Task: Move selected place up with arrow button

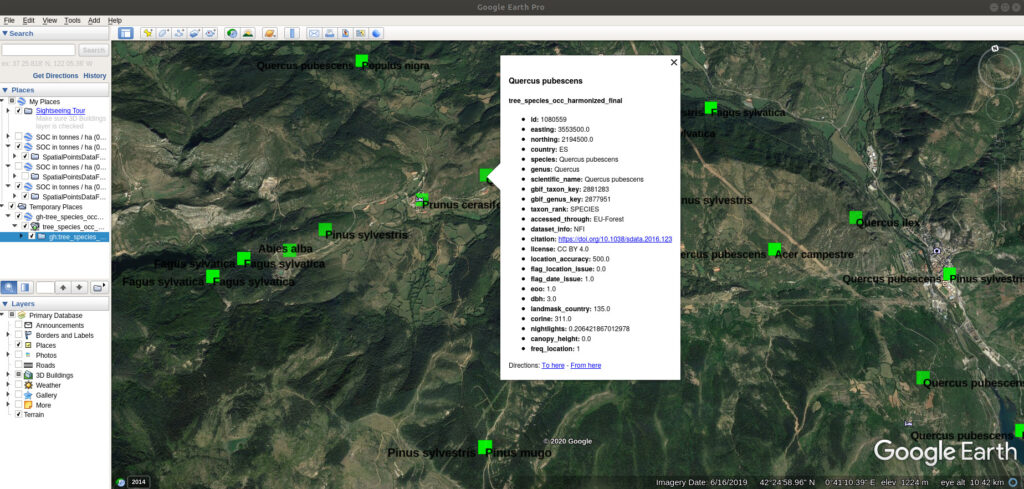Action: (x=63, y=287)
